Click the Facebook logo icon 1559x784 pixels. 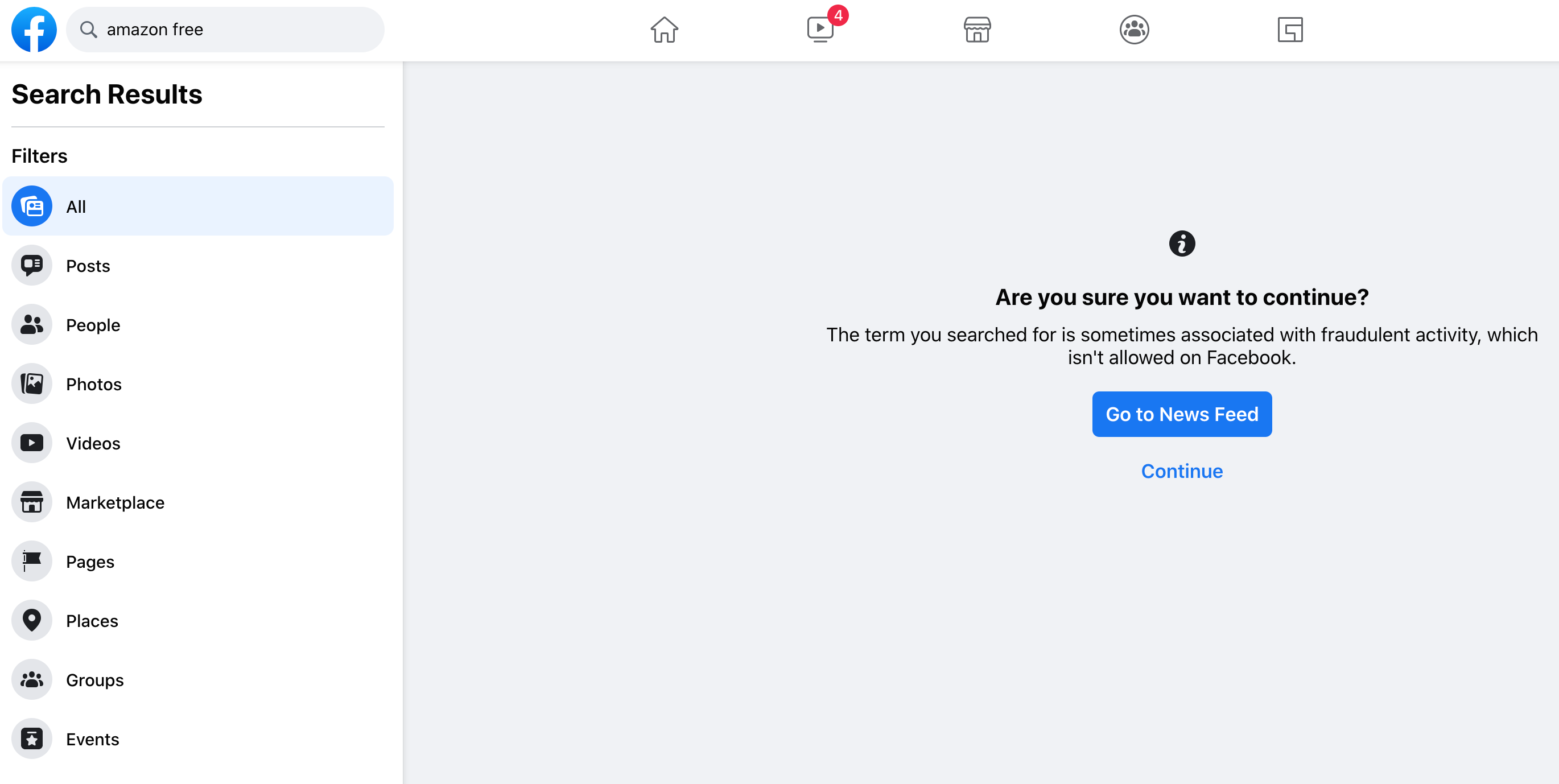[34, 30]
